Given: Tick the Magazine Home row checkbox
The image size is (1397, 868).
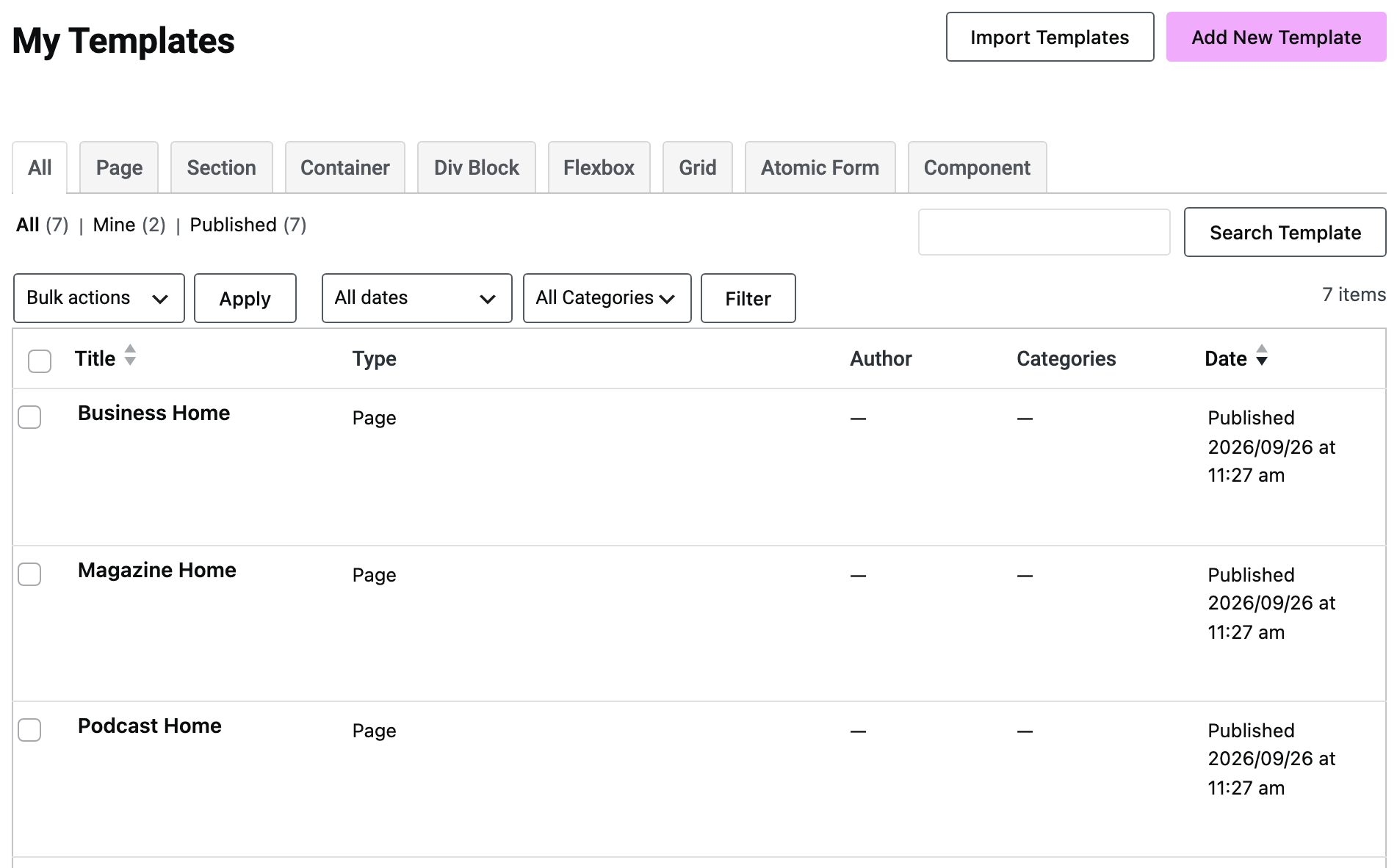Looking at the screenshot, I should point(29,574).
